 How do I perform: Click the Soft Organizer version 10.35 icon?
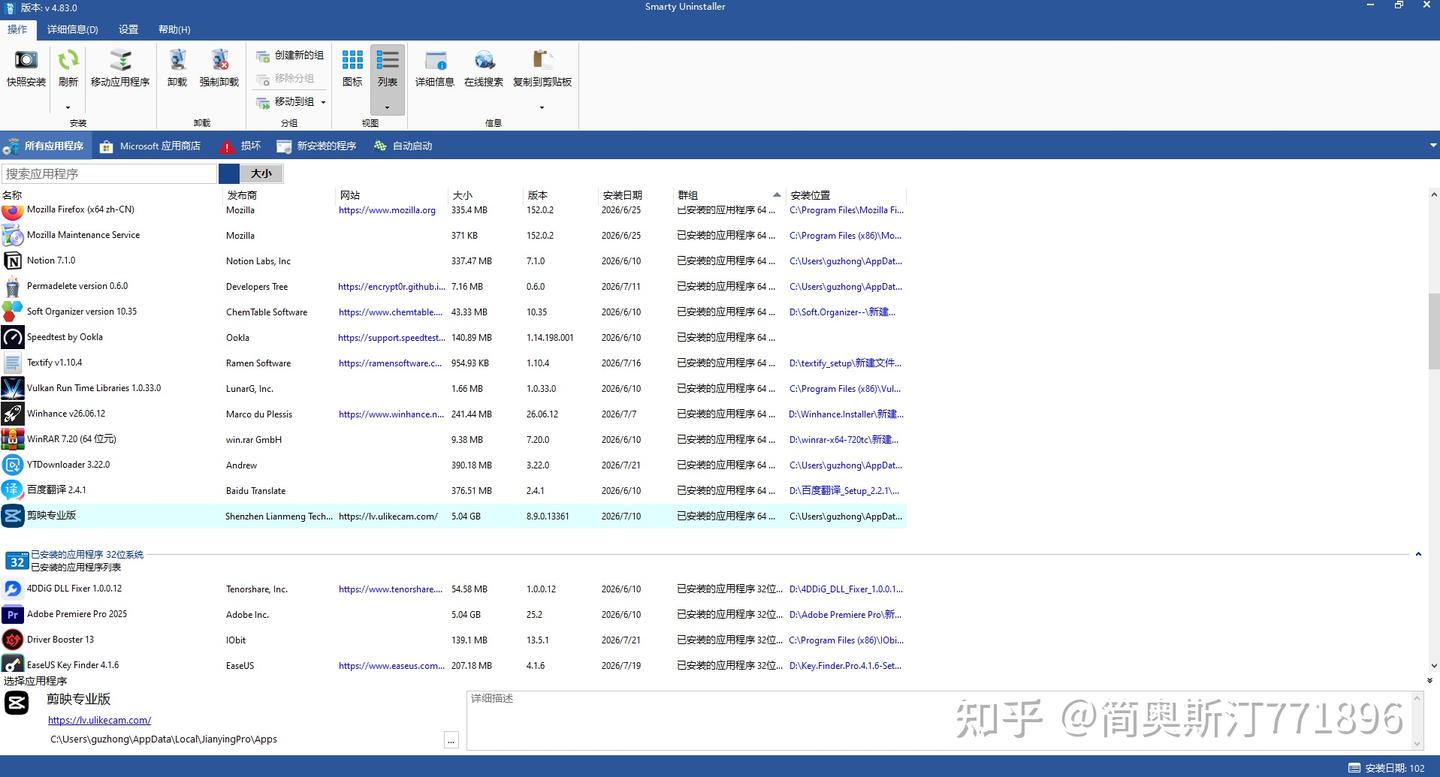[12, 312]
